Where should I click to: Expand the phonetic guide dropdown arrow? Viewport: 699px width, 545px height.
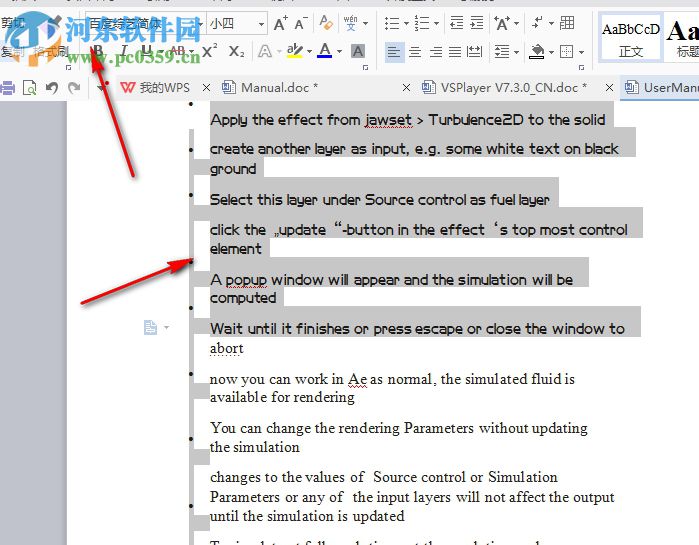click(366, 24)
